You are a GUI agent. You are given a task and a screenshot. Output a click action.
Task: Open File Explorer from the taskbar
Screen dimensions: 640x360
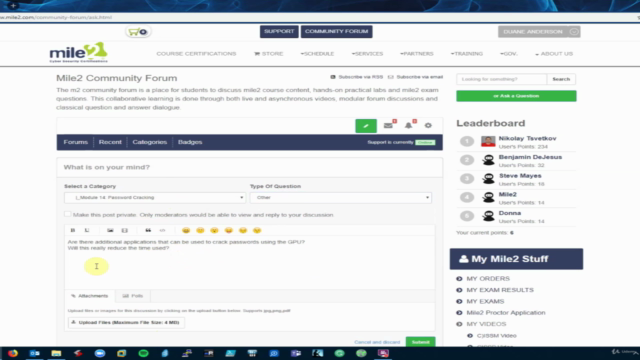point(56,353)
